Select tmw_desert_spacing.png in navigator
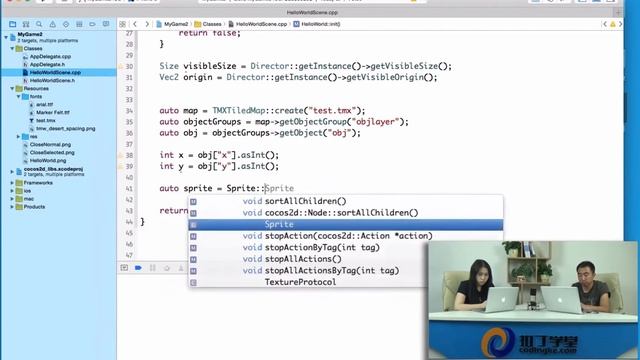Image resolution: width=640 pixels, height=360 pixels. 65,129
